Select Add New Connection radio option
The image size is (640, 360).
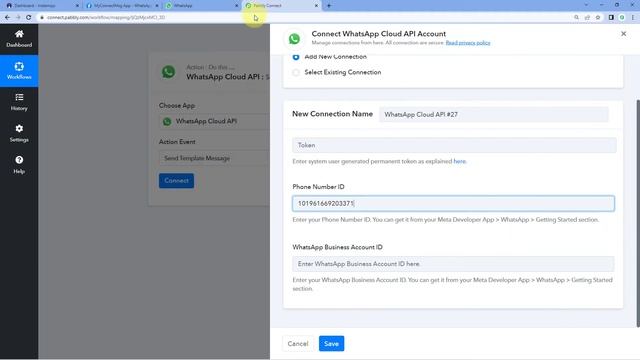(296, 57)
